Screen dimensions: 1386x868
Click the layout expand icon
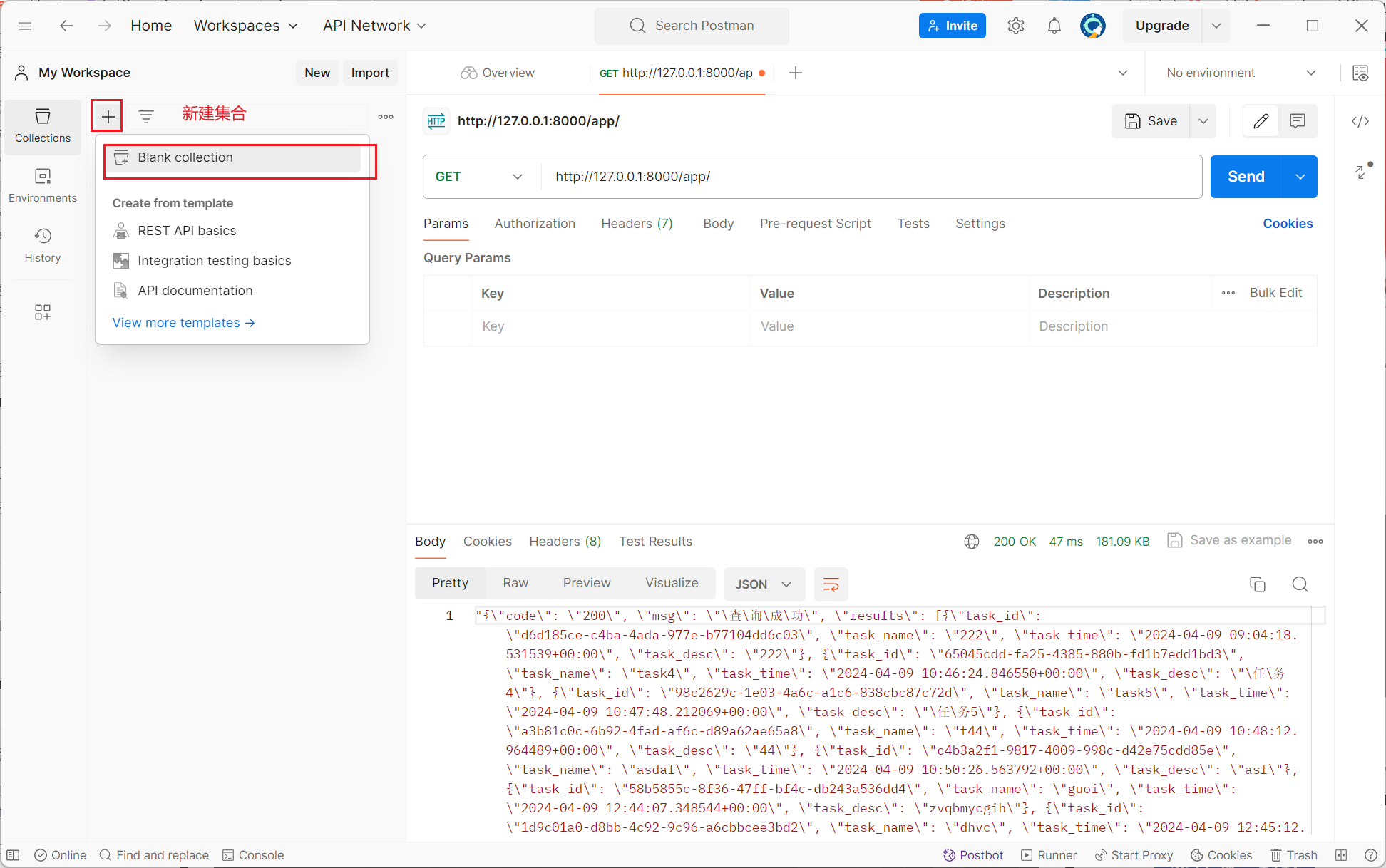(x=1362, y=177)
